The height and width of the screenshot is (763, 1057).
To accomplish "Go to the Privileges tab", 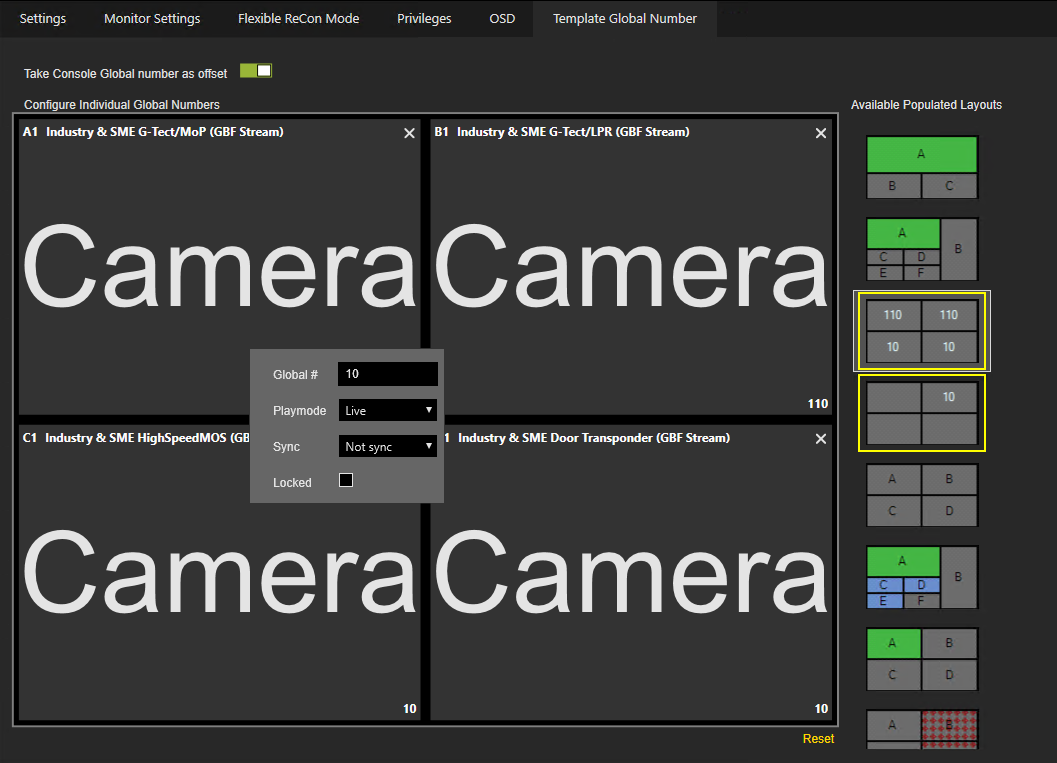I will point(424,18).
